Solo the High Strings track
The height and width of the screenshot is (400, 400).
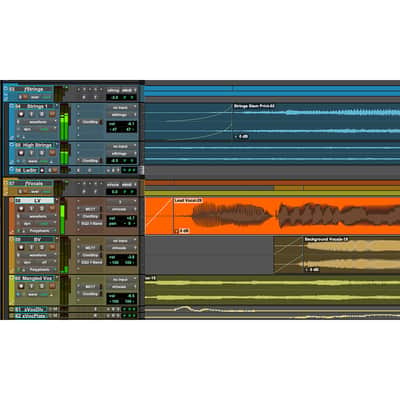42,153
